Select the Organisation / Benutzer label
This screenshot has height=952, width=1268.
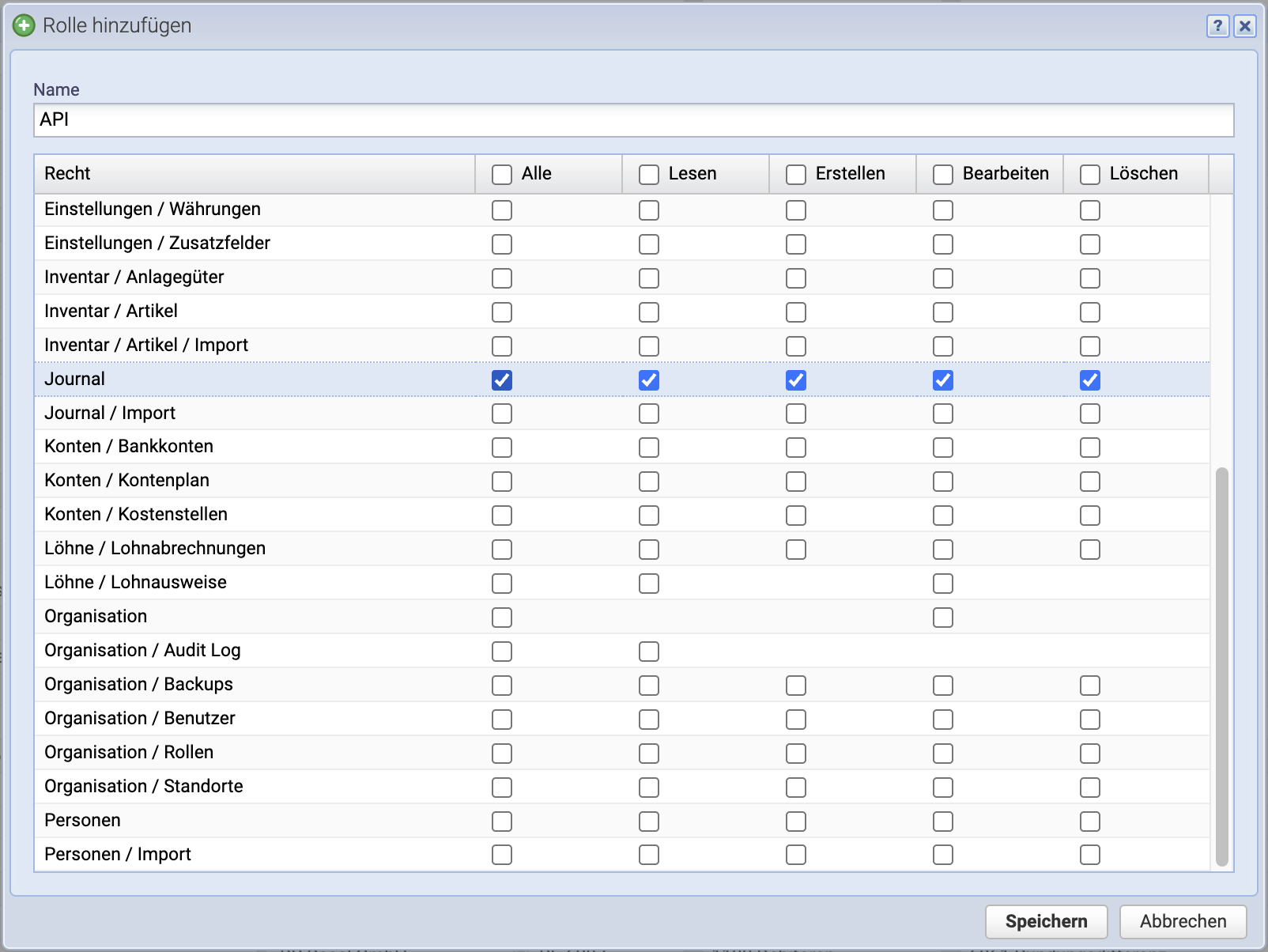click(x=140, y=718)
